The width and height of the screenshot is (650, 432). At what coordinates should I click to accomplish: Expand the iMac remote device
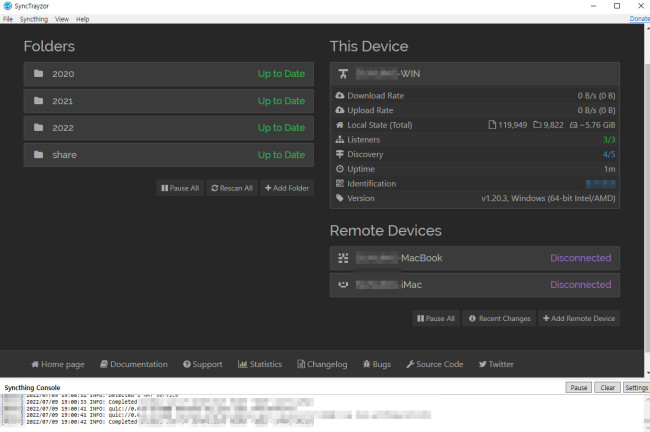475,285
